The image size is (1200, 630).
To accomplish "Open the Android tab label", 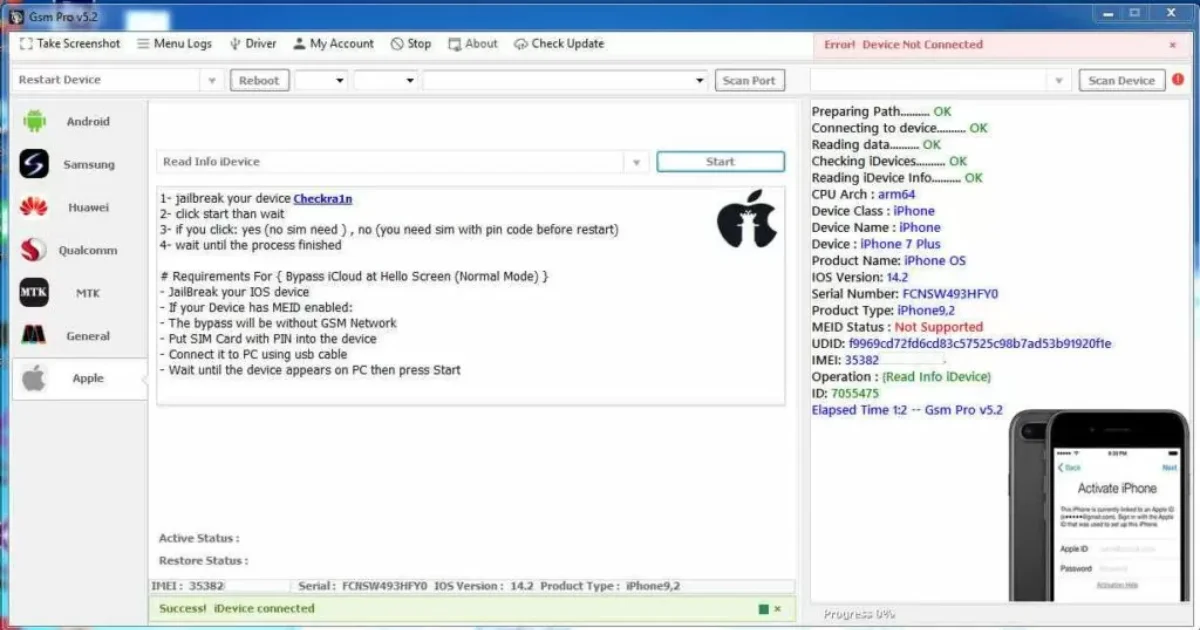I will [88, 121].
